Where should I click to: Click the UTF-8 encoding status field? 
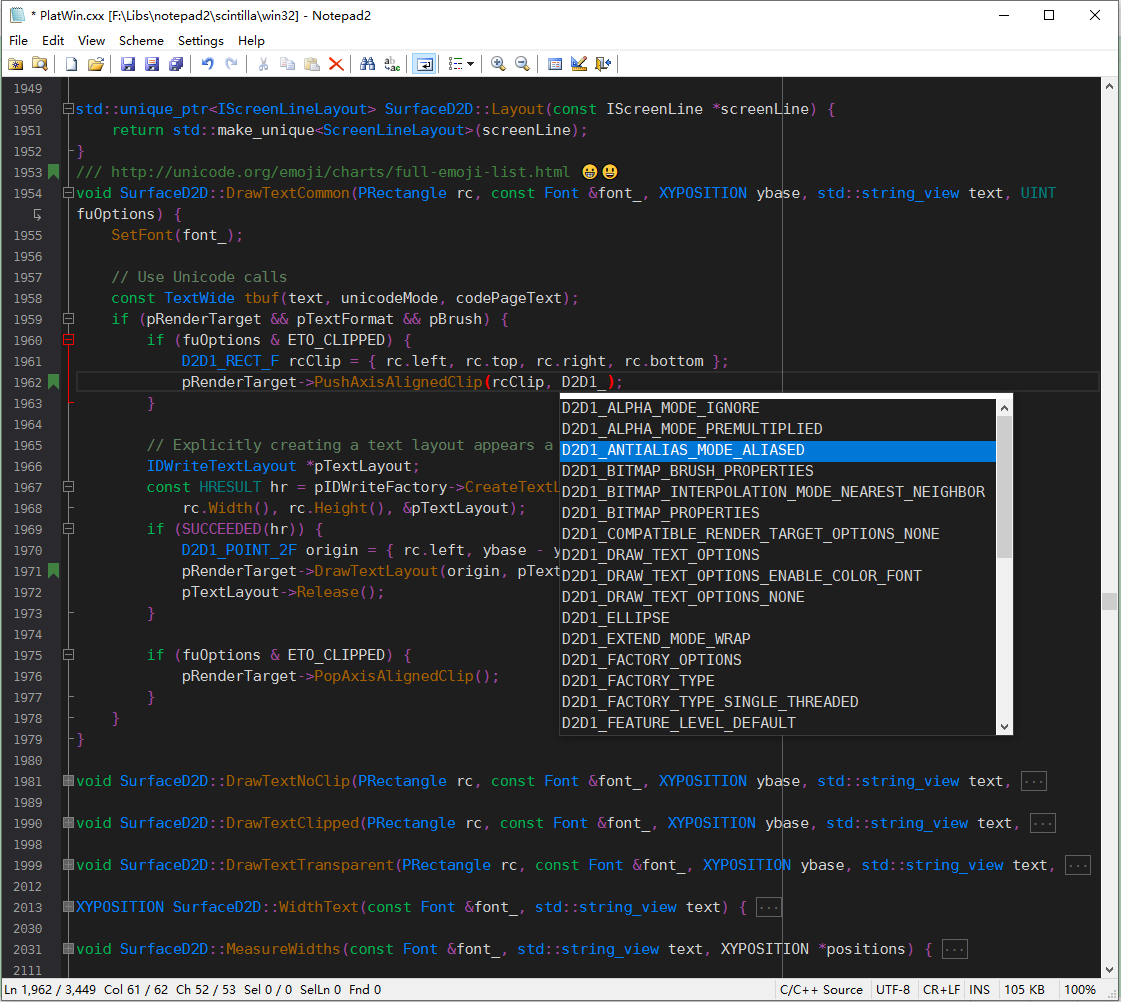(893, 990)
